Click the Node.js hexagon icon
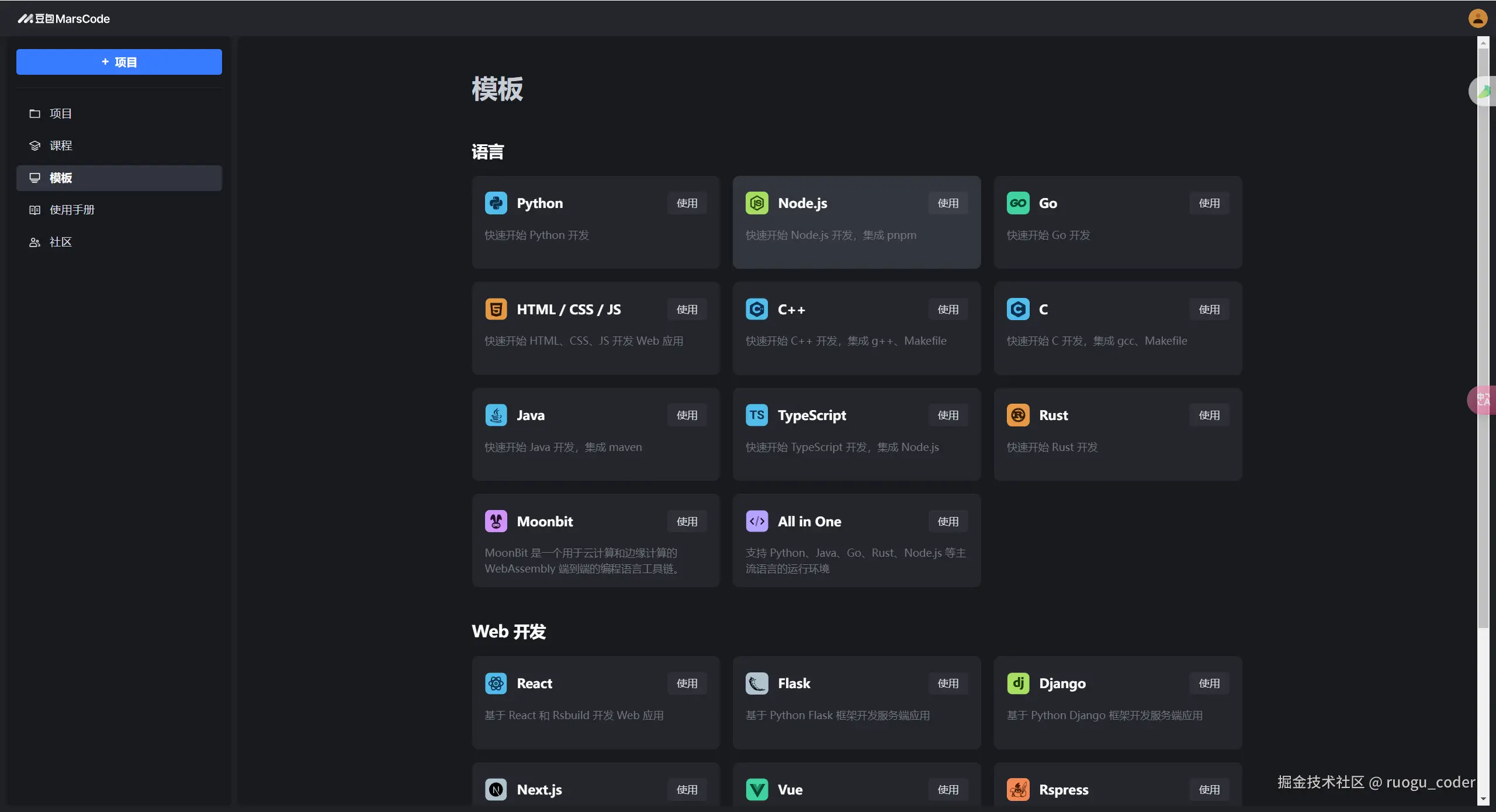Image resolution: width=1496 pixels, height=812 pixels. pyautogui.click(x=757, y=203)
